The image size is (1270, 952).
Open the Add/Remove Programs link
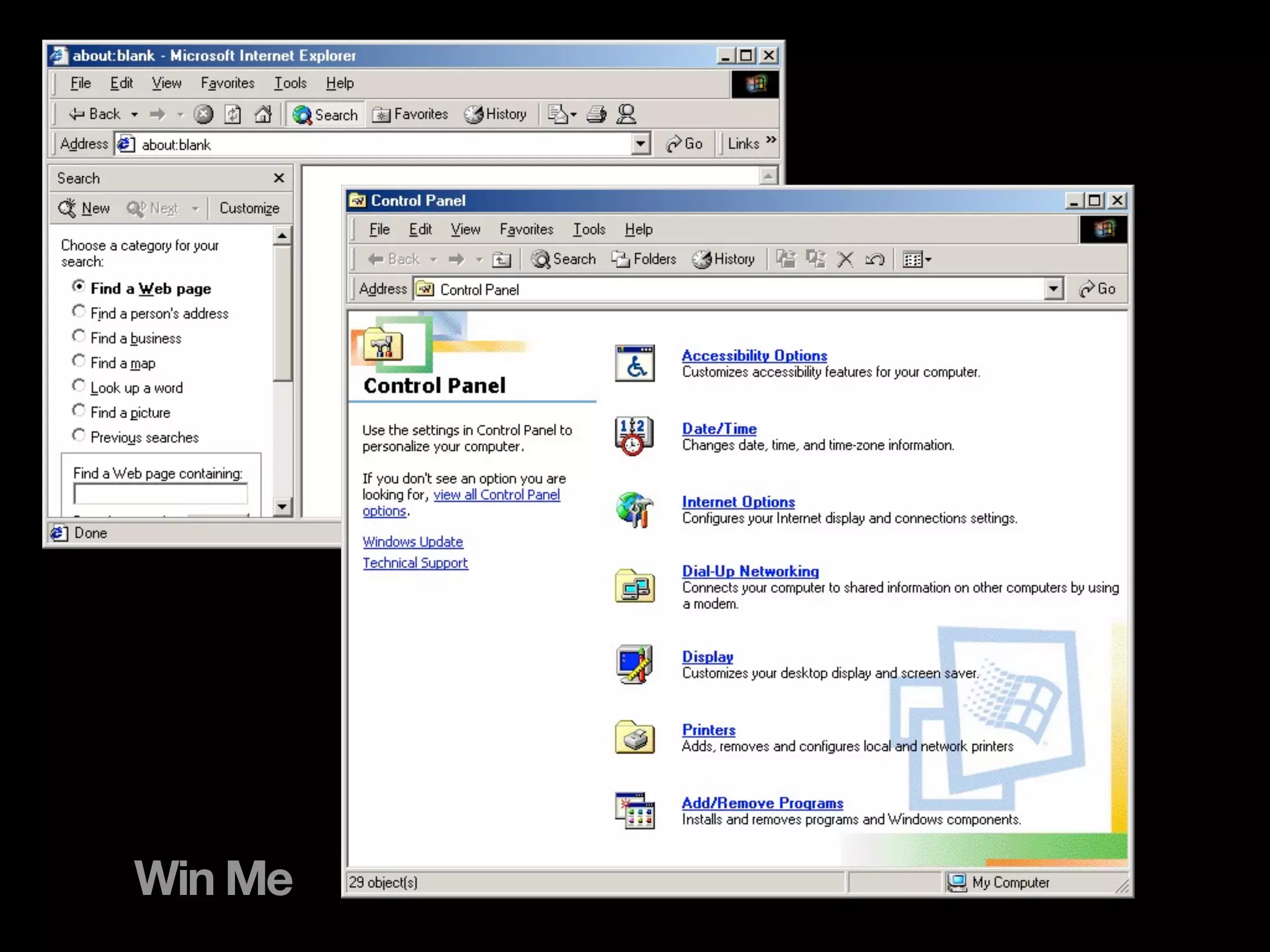coord(762,803)
